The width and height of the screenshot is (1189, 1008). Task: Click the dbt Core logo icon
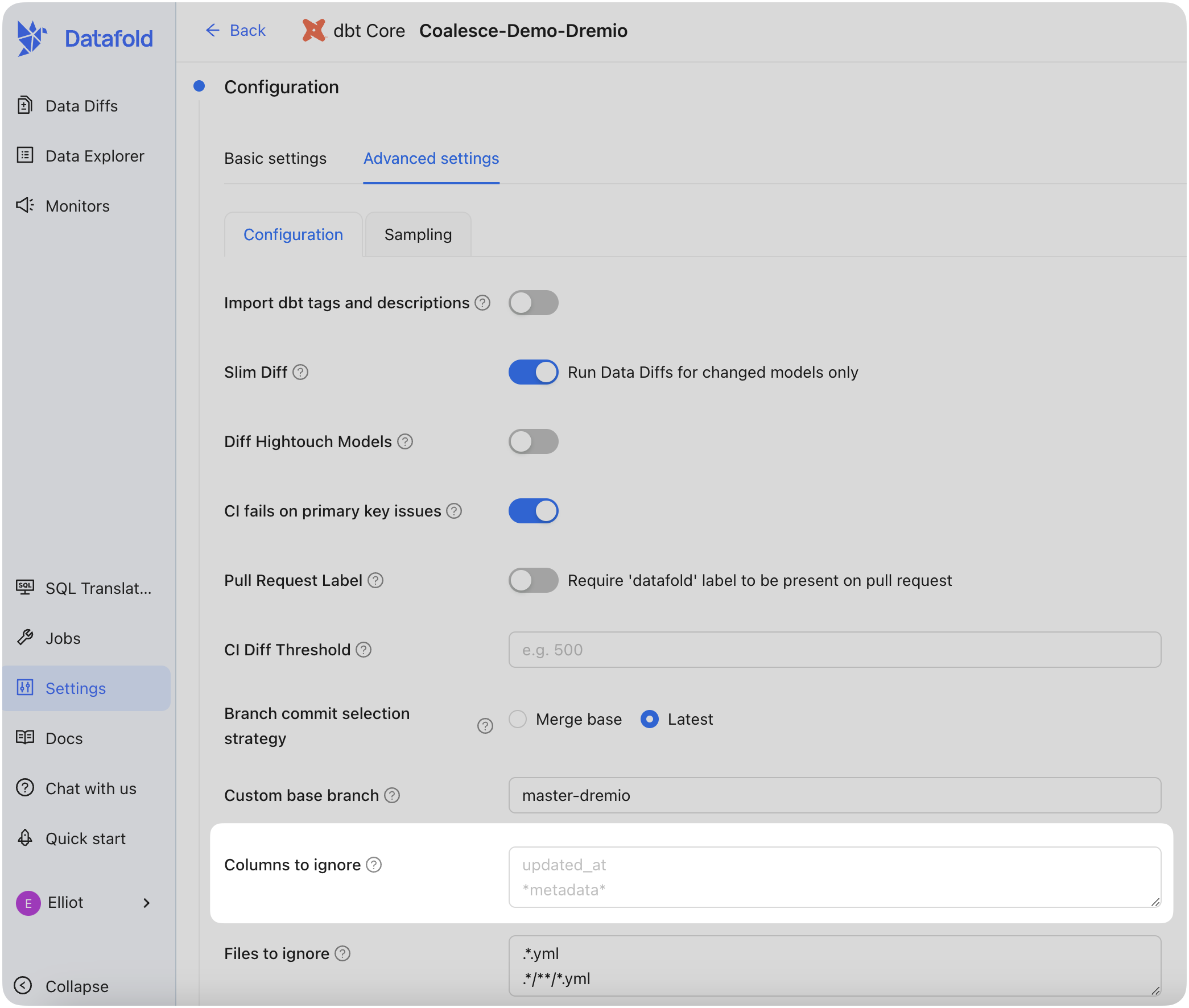(x=313, y=30)
